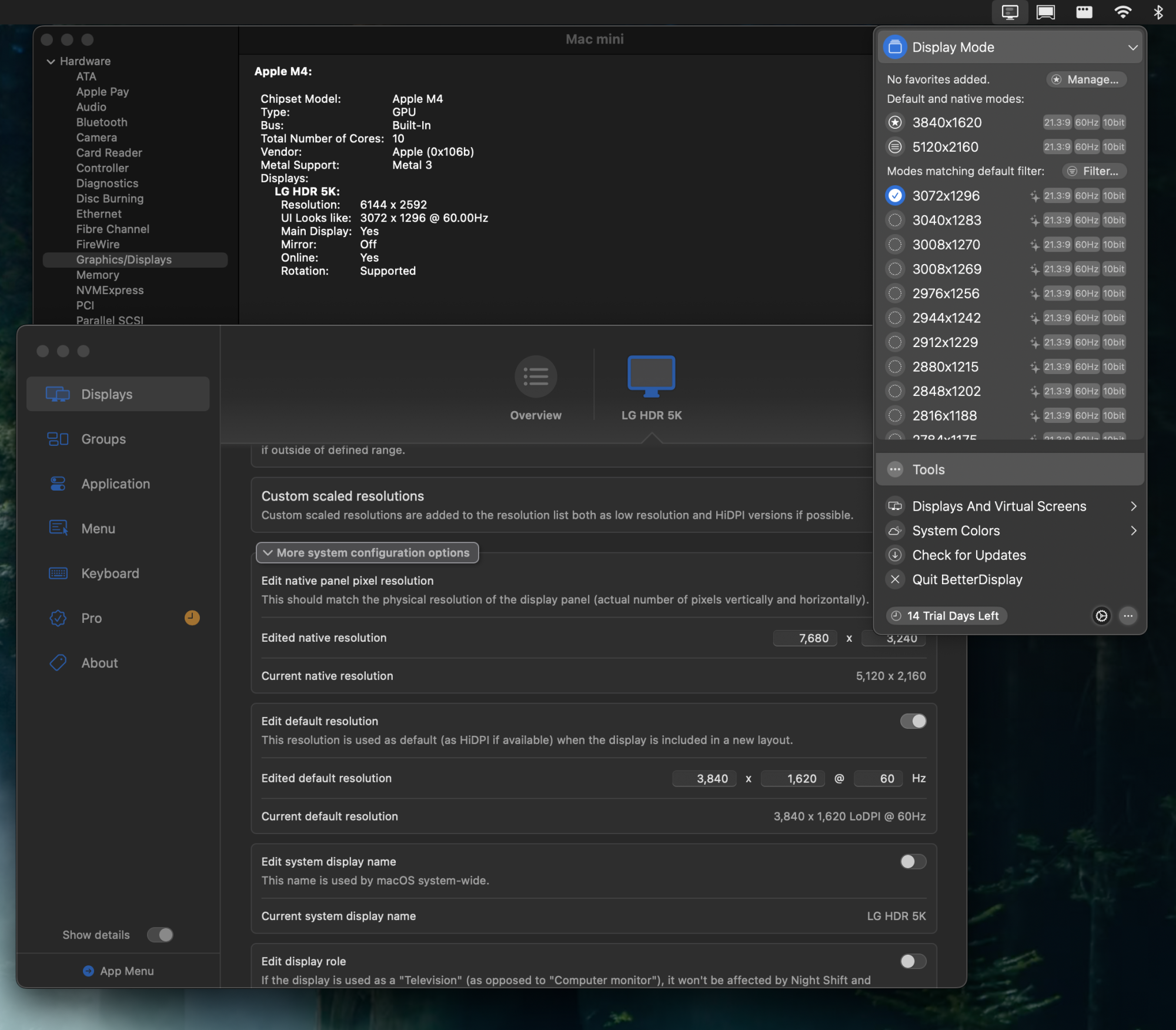The image size is (1176, 1030).
Task: Select Graphics/Displays in hardware list
Action: tap(124, 259)
